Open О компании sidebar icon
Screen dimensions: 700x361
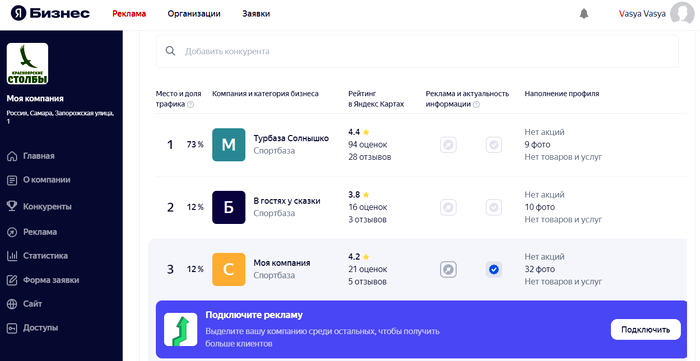pyautogui.click(x=12, y=180)
